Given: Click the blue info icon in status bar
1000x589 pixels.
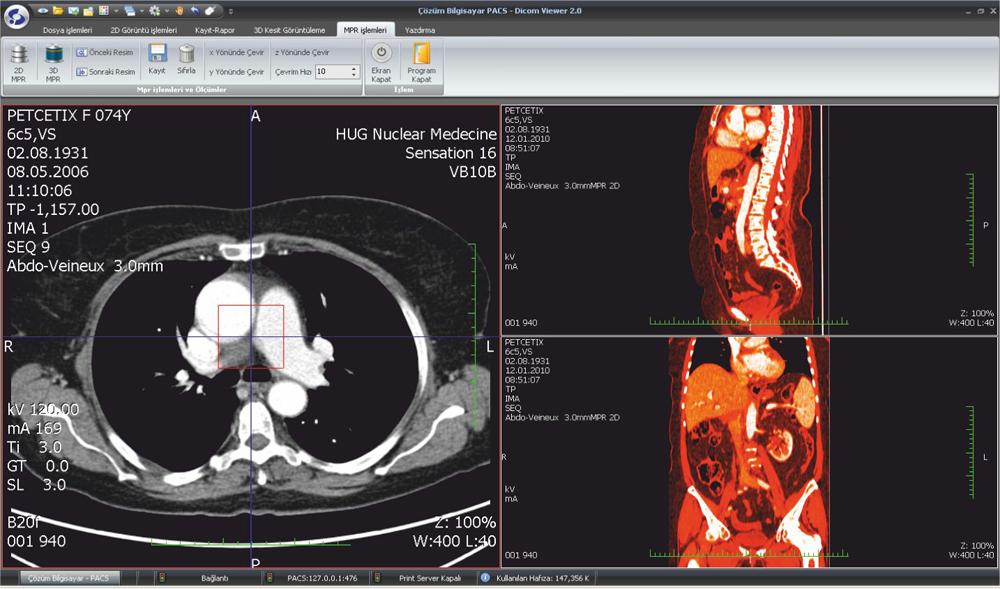Looking at the screenshot, I should coord(485,578).
